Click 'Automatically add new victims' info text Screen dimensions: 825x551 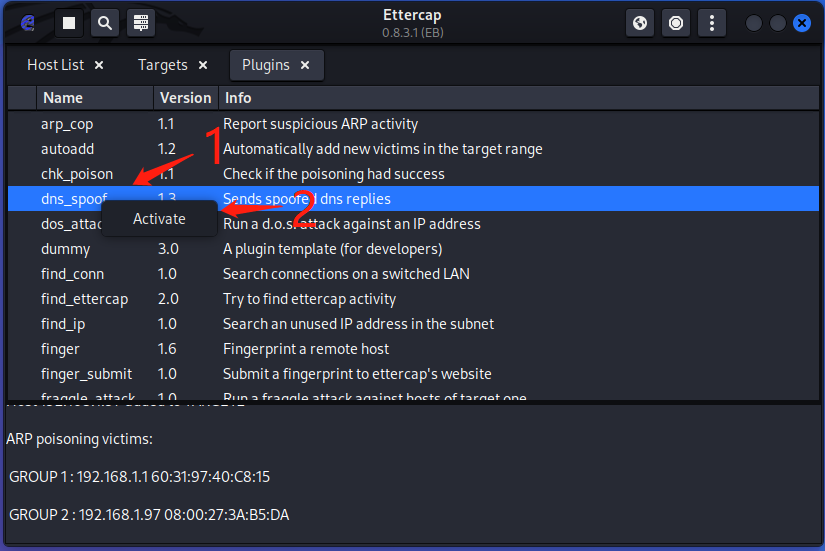(x=383, y=149)
